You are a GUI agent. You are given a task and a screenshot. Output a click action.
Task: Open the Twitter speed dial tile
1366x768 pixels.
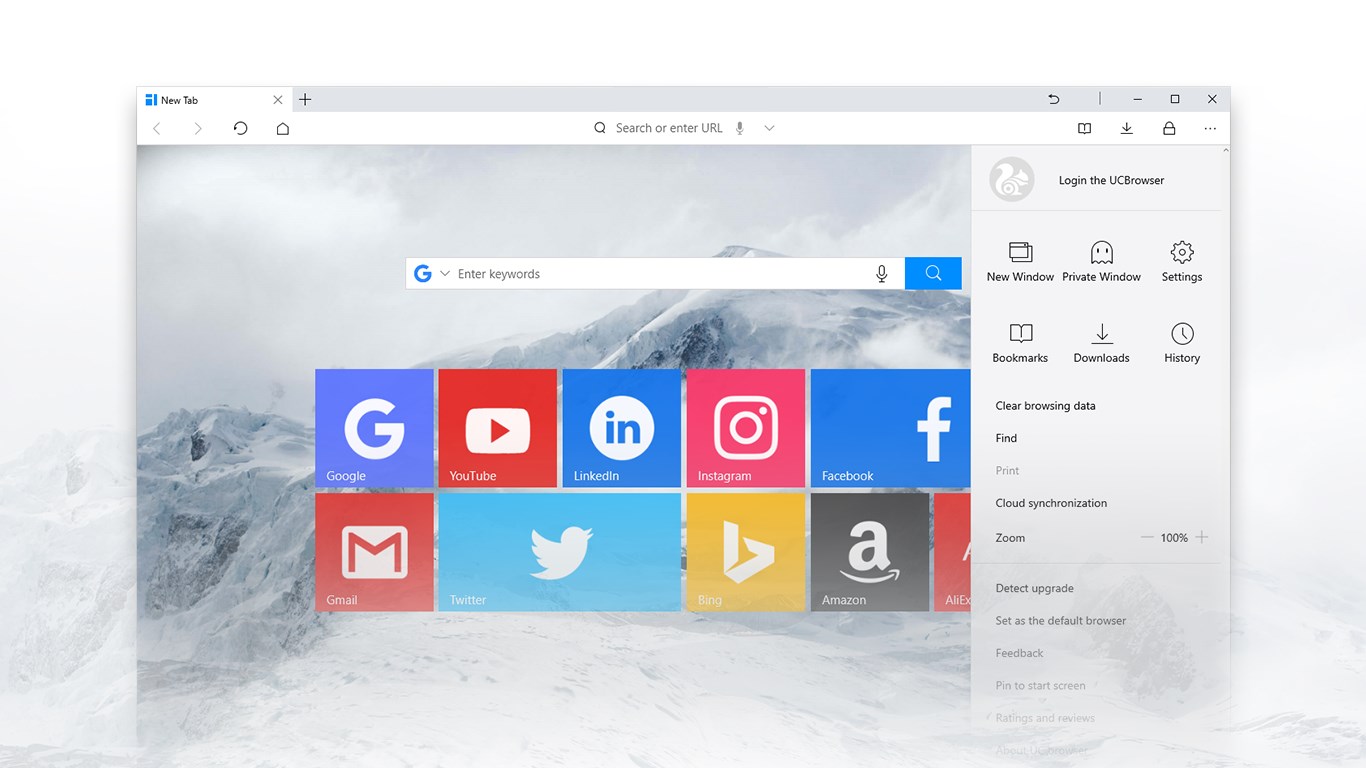(x=560, y=552)
